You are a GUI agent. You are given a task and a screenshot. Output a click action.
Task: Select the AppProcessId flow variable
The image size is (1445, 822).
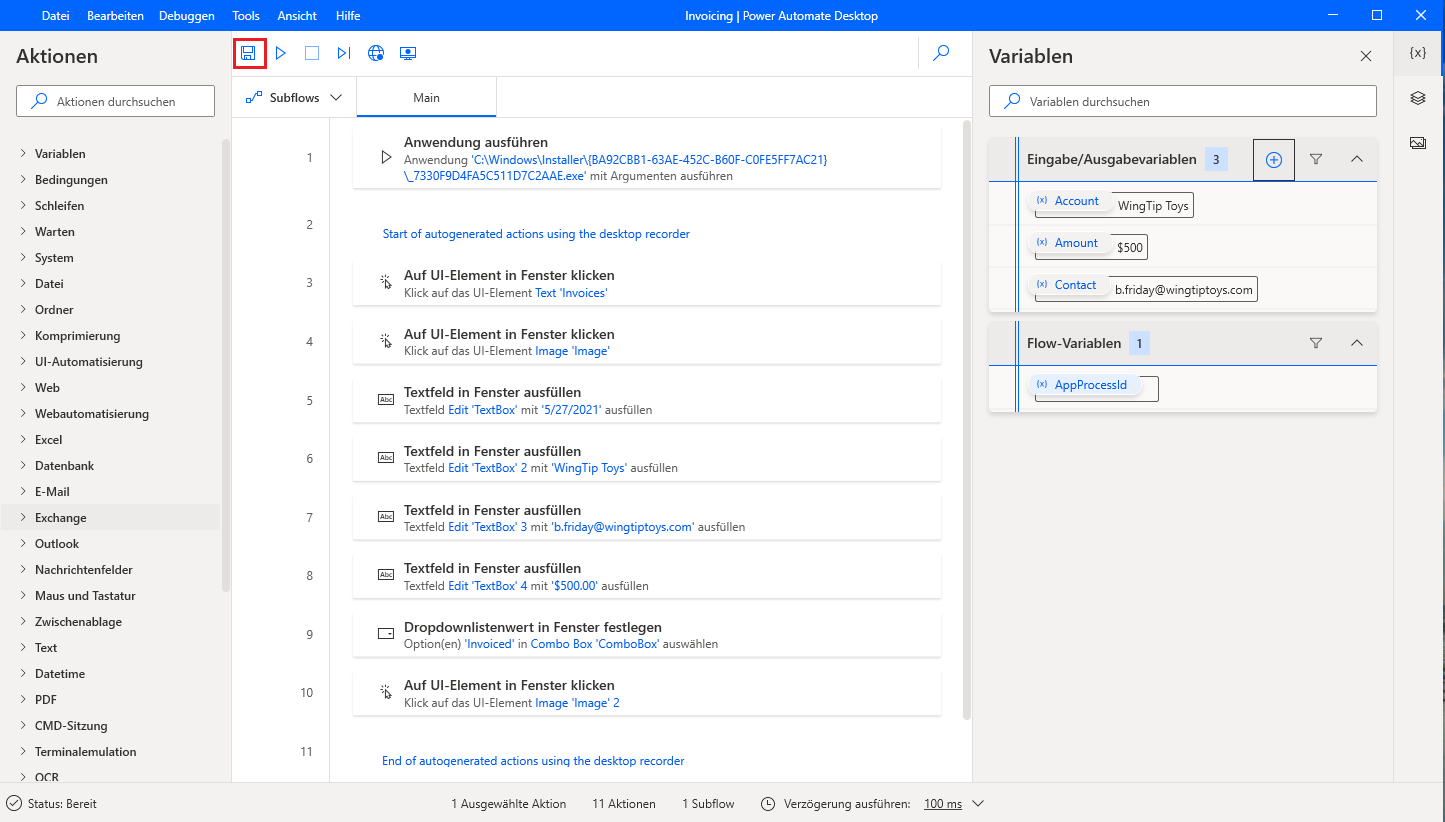[1084, 385]
